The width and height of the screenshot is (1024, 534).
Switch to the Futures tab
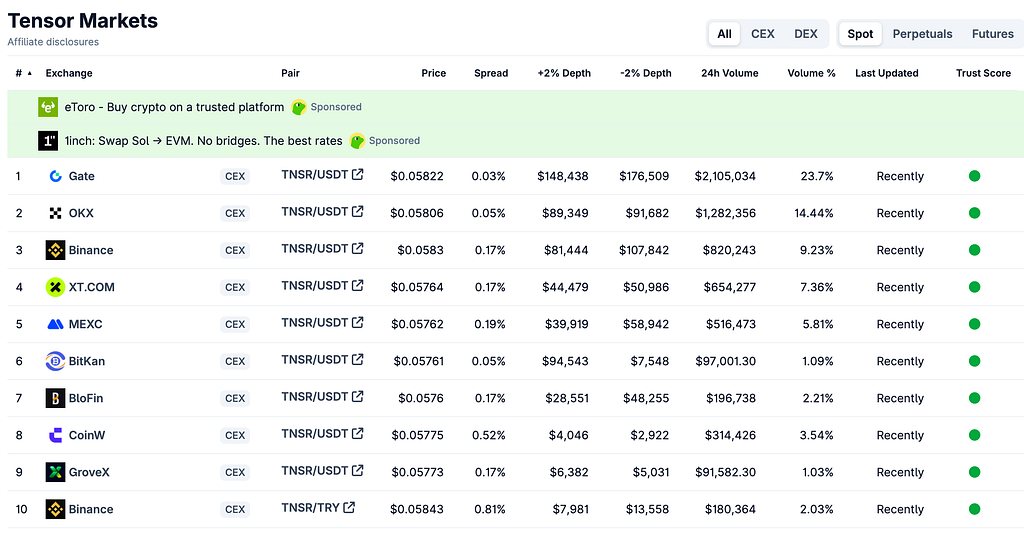(993, 34)
